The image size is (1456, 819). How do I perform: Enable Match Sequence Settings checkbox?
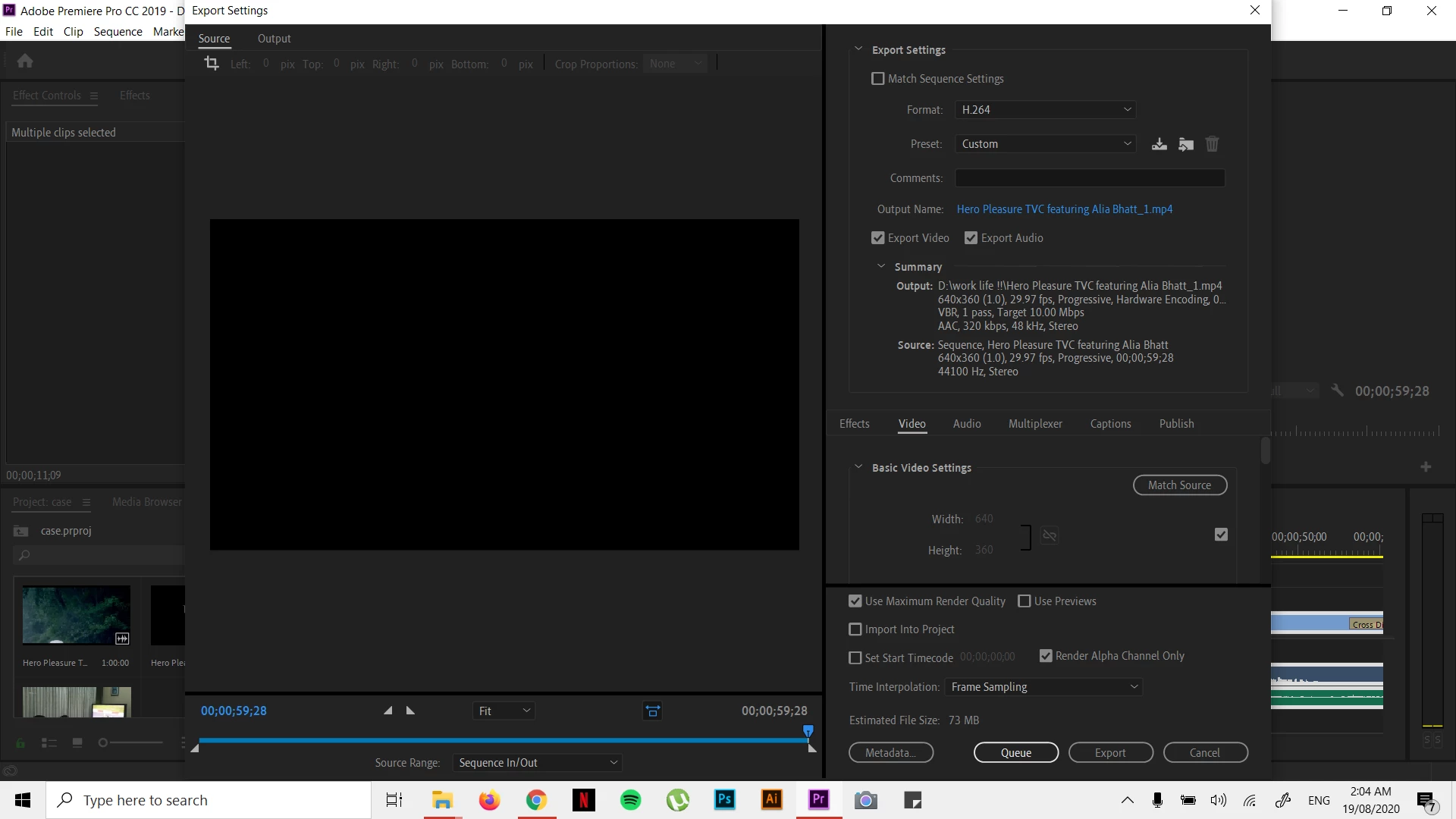[878, 79]
